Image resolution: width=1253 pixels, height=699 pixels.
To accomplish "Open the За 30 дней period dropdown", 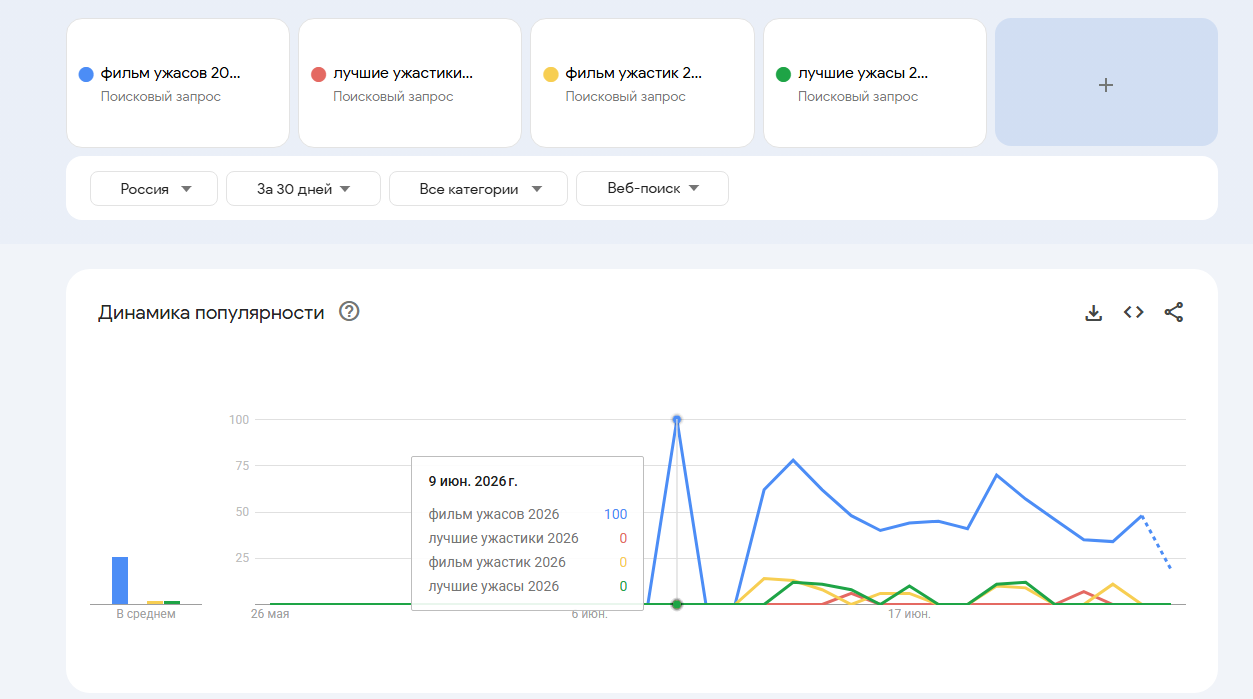I will pos(303,188).
